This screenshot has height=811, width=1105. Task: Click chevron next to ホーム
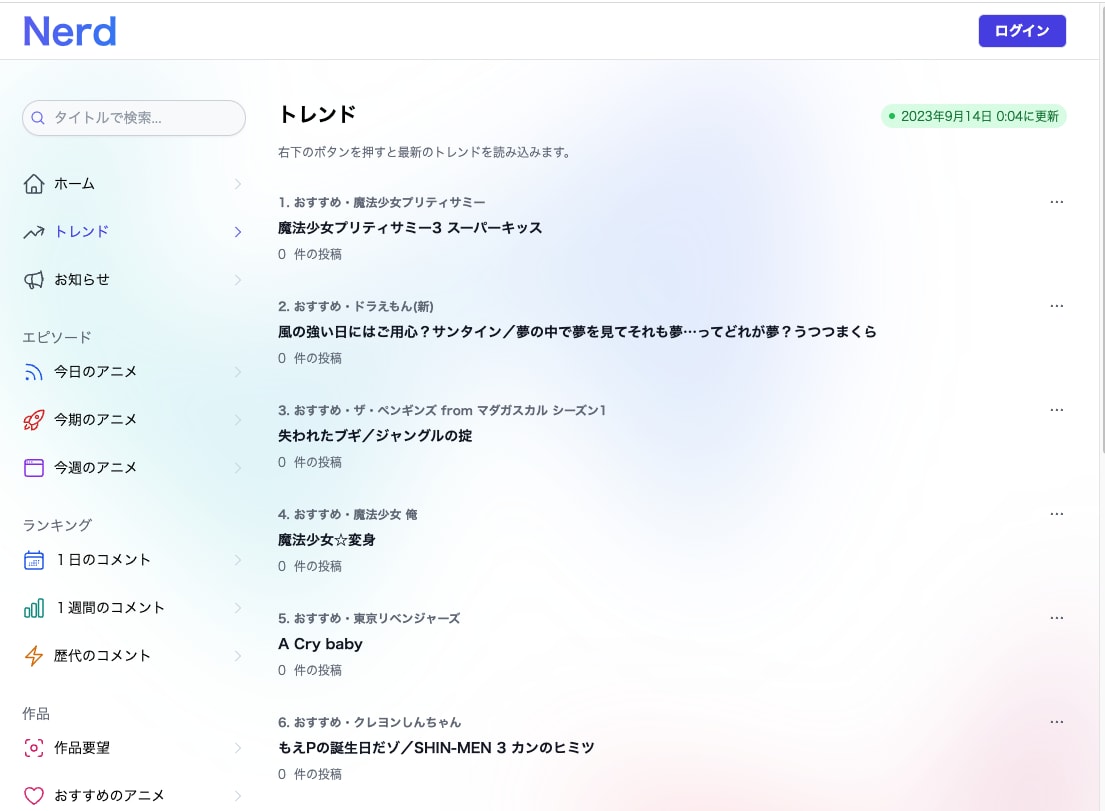(x=237, y=184)
